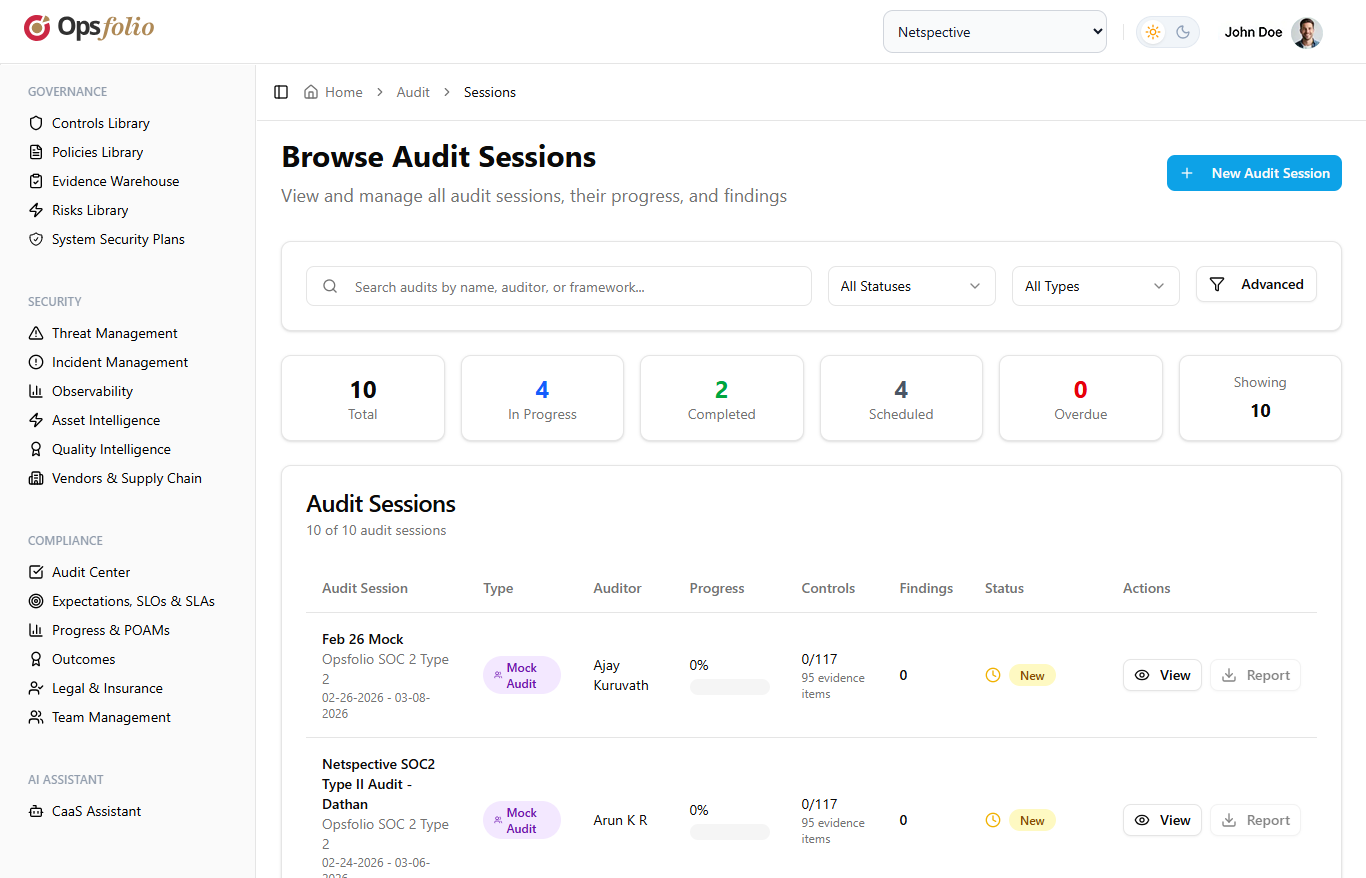Select the Risks Library icon
The image size is (1366, 878).
point(35,210)
